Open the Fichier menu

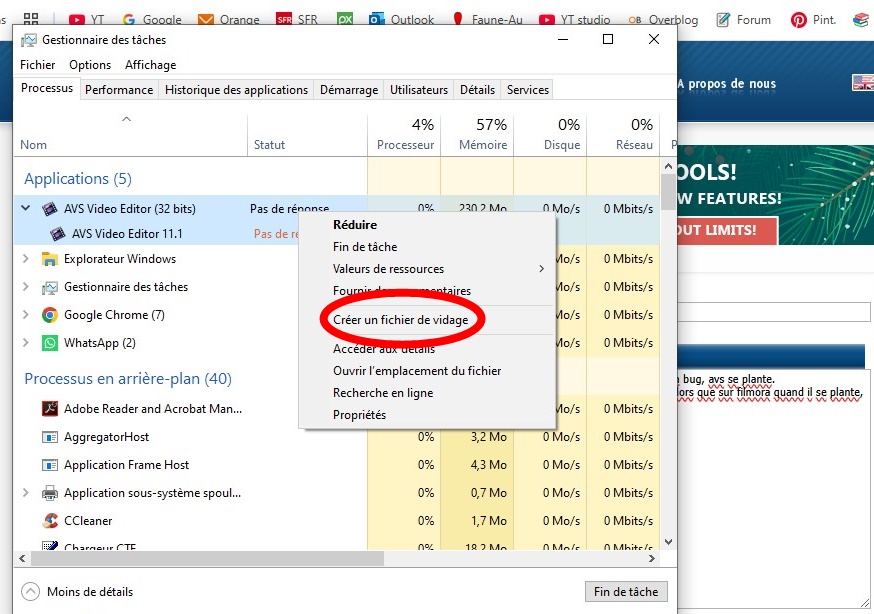(37, 65)
